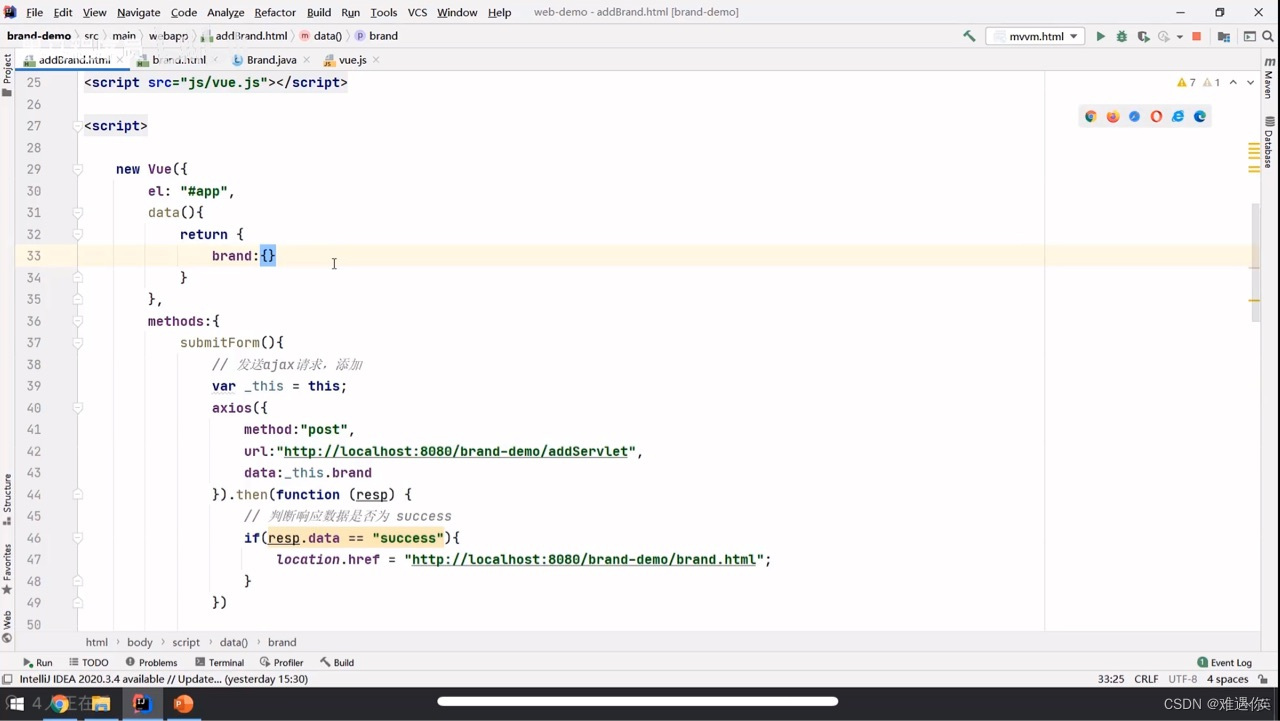This screenshot has width=1280, height=721.
Task: Click the run anything window icon
Action: (1249, 36)
